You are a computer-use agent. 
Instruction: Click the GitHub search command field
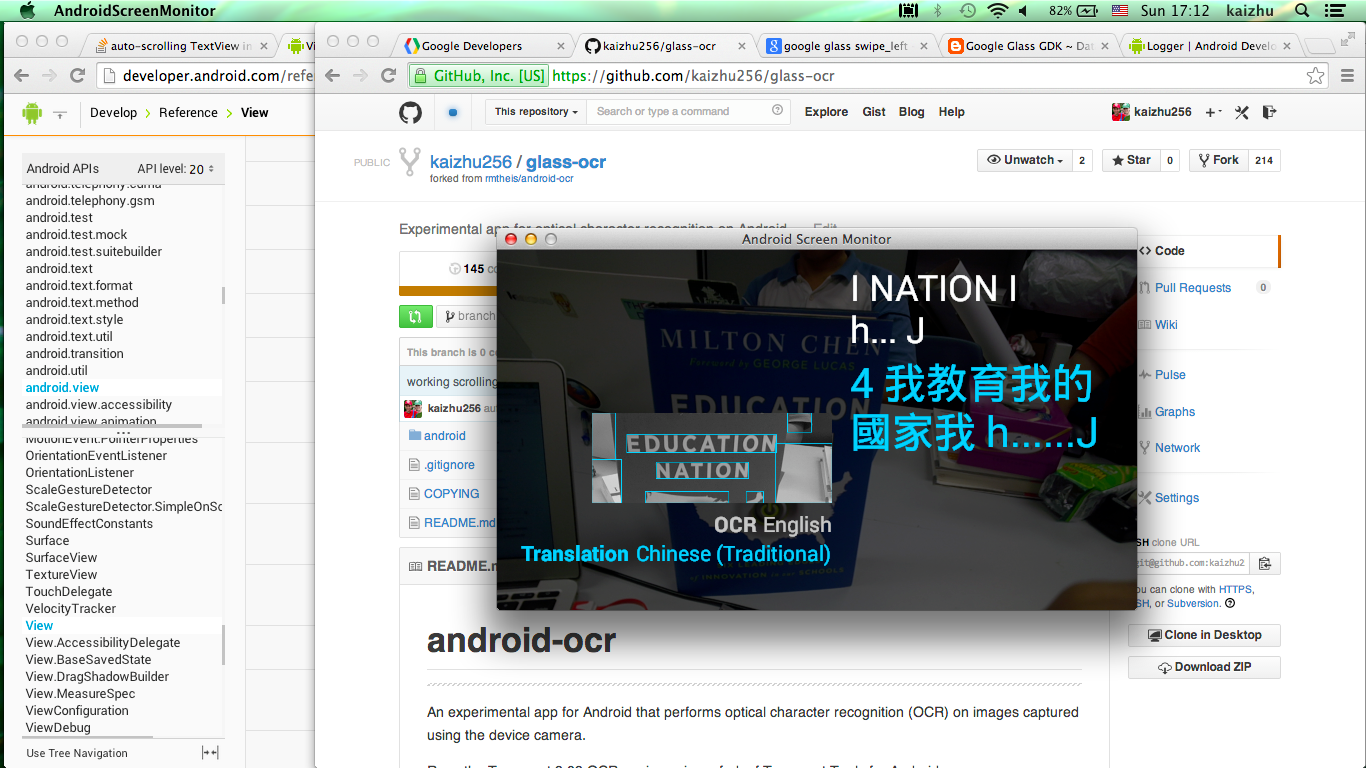tap(688, 112)
